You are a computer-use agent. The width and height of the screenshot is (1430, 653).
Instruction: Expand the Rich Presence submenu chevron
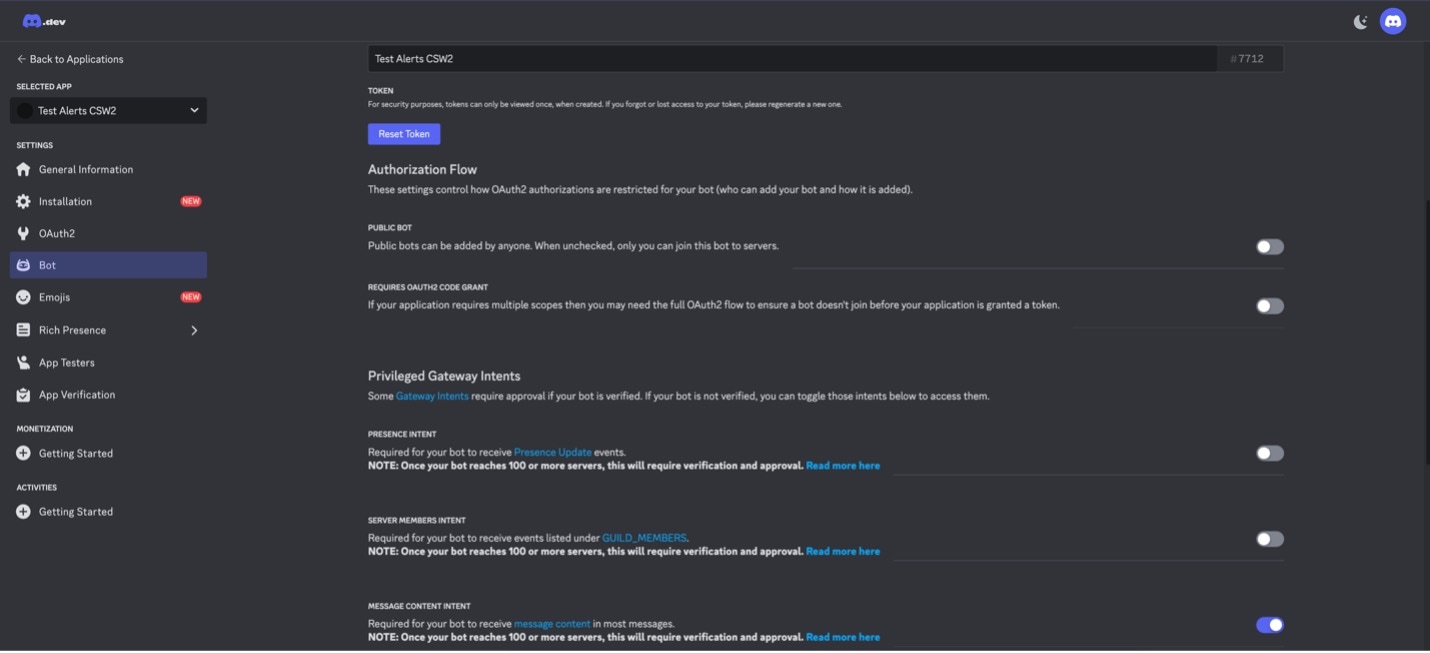coord(194,330)
